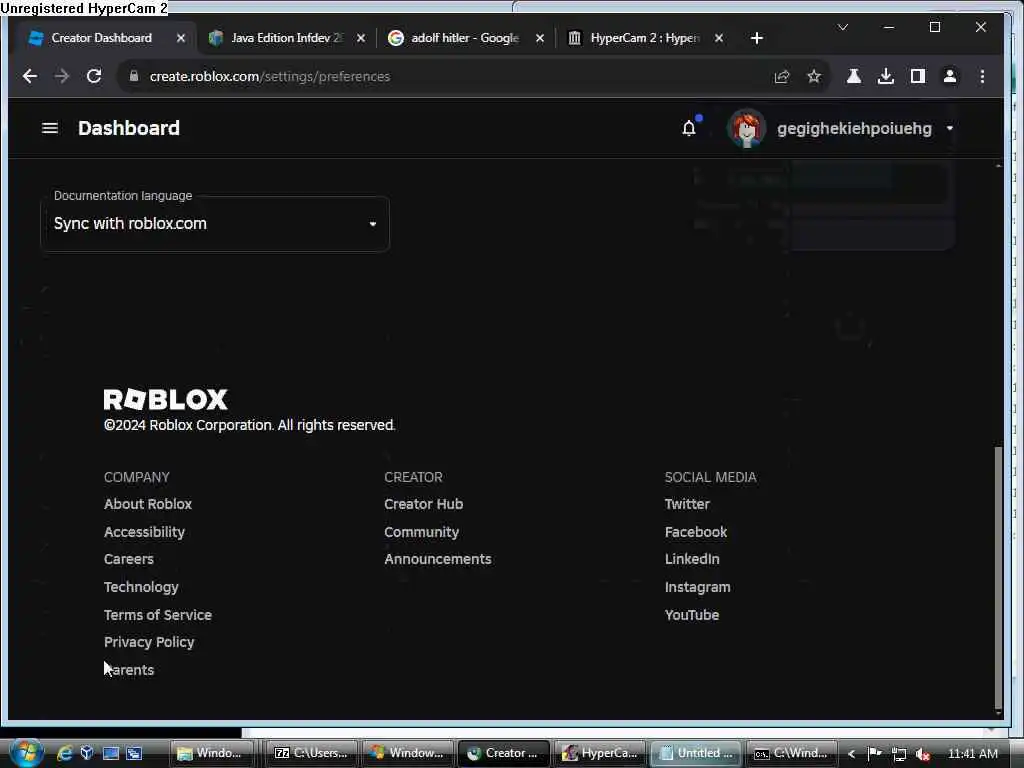Open the YouTube social link

(x=692, y=615)
